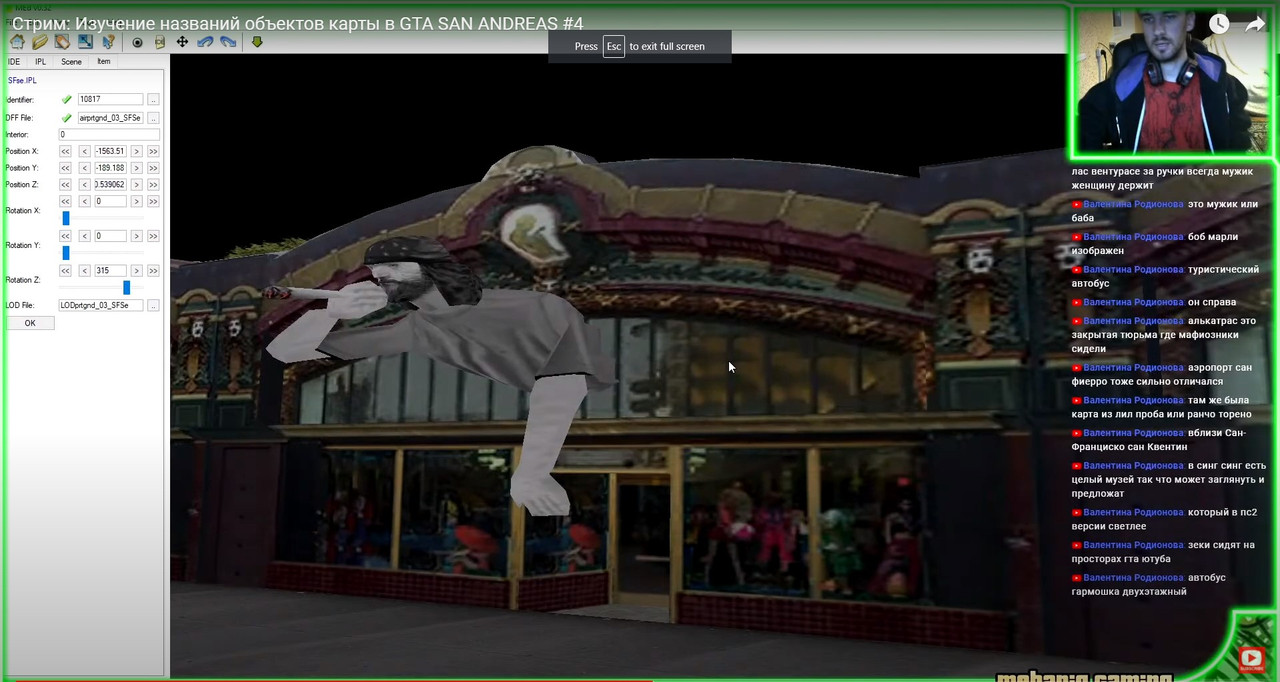Decrease Position Y with the << button
Image resolution: width=1280 pixels, height=682 pixels.
pos(65,168)
